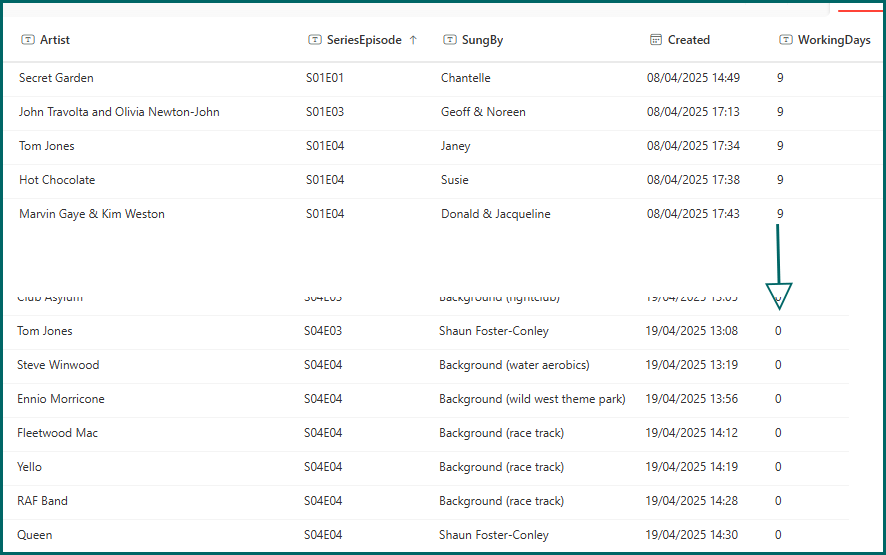The width and height of the screenshot is (886, 555).
Task: Open the Artist column header menu
Action: [54, 40]
